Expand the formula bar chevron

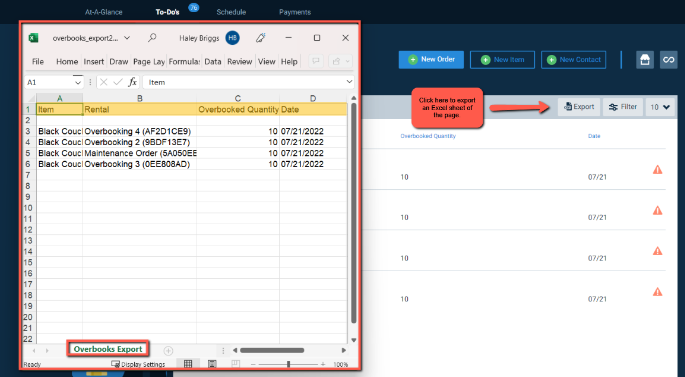point(349,82)
